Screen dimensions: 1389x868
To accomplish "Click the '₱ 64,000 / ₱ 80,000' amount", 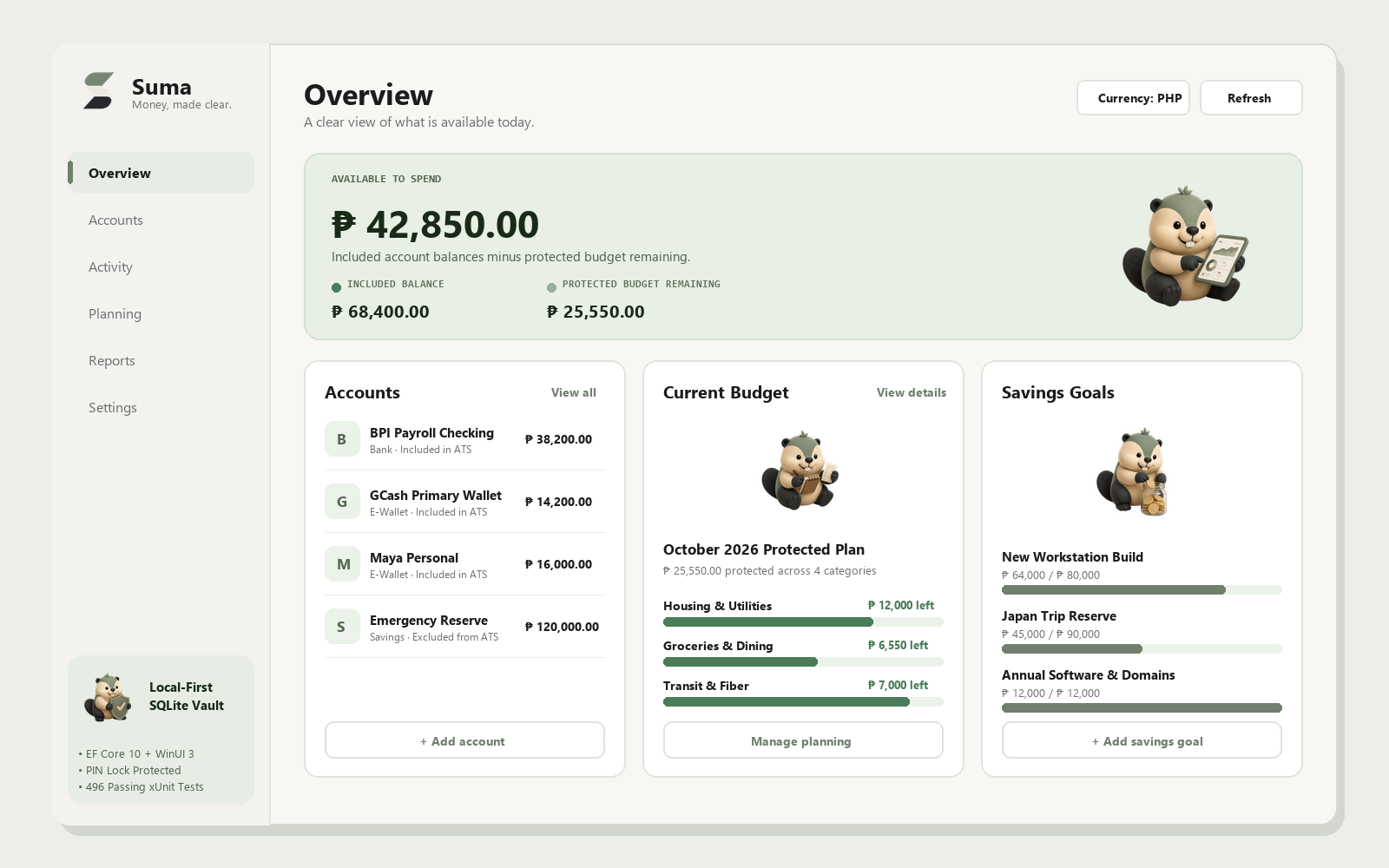I will pos(1050,575).
